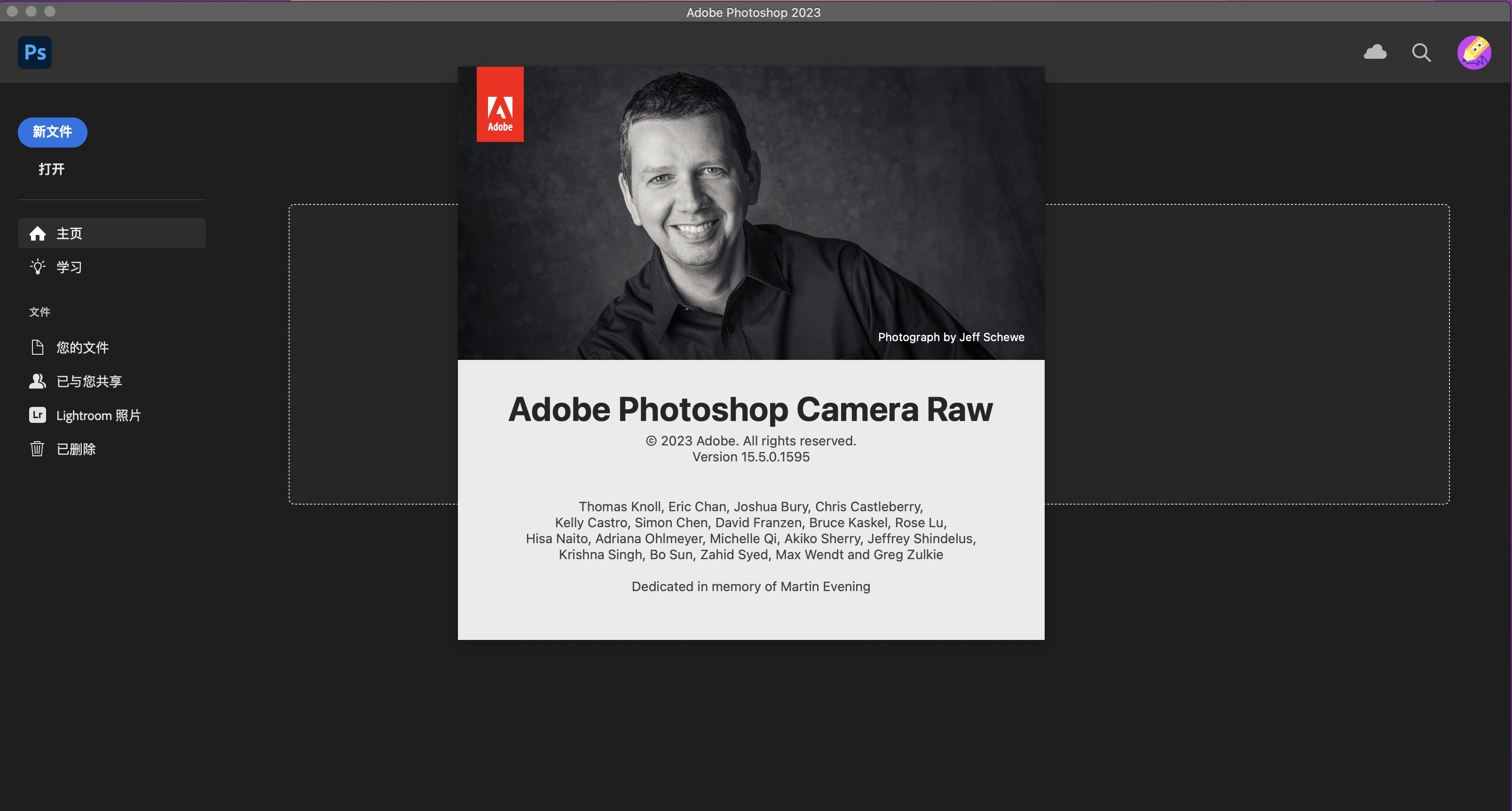This screenshot has height=811, width=1512.
Task: Open Lightroom 照片 section
Action: (98, 415)
